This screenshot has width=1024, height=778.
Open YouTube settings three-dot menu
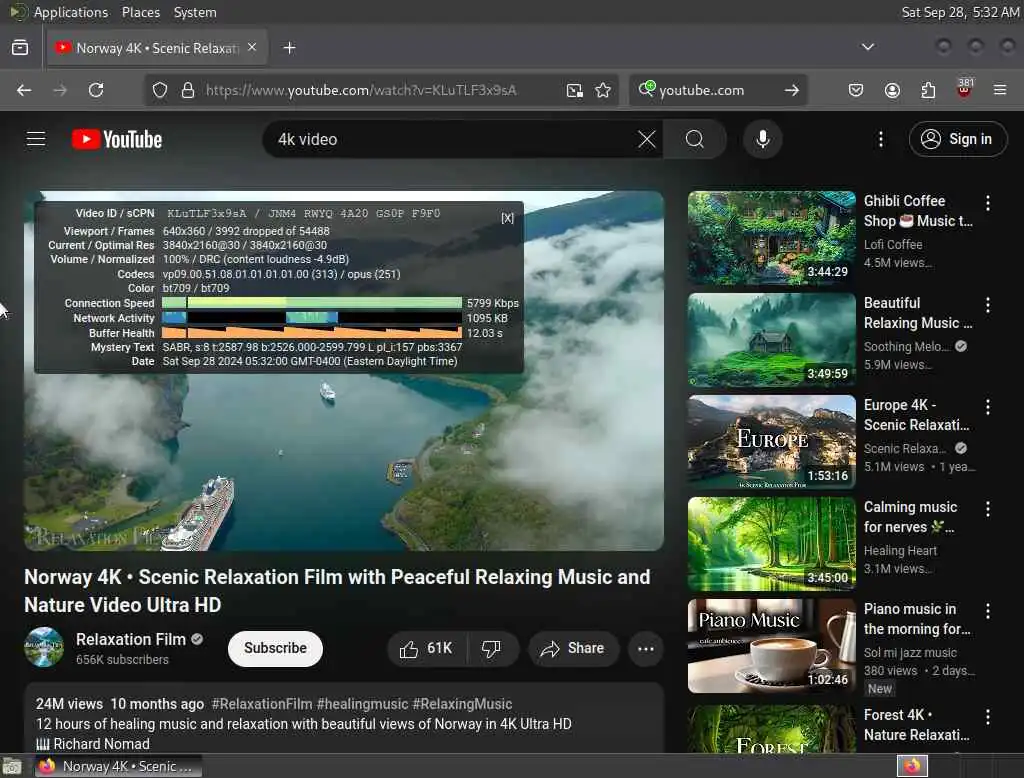point(880,139)
